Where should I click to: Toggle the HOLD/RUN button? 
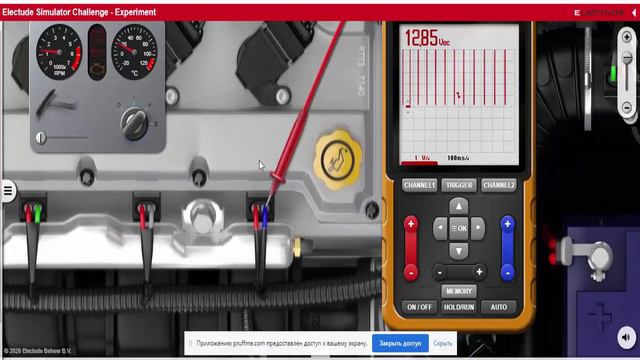coord(459,307)
